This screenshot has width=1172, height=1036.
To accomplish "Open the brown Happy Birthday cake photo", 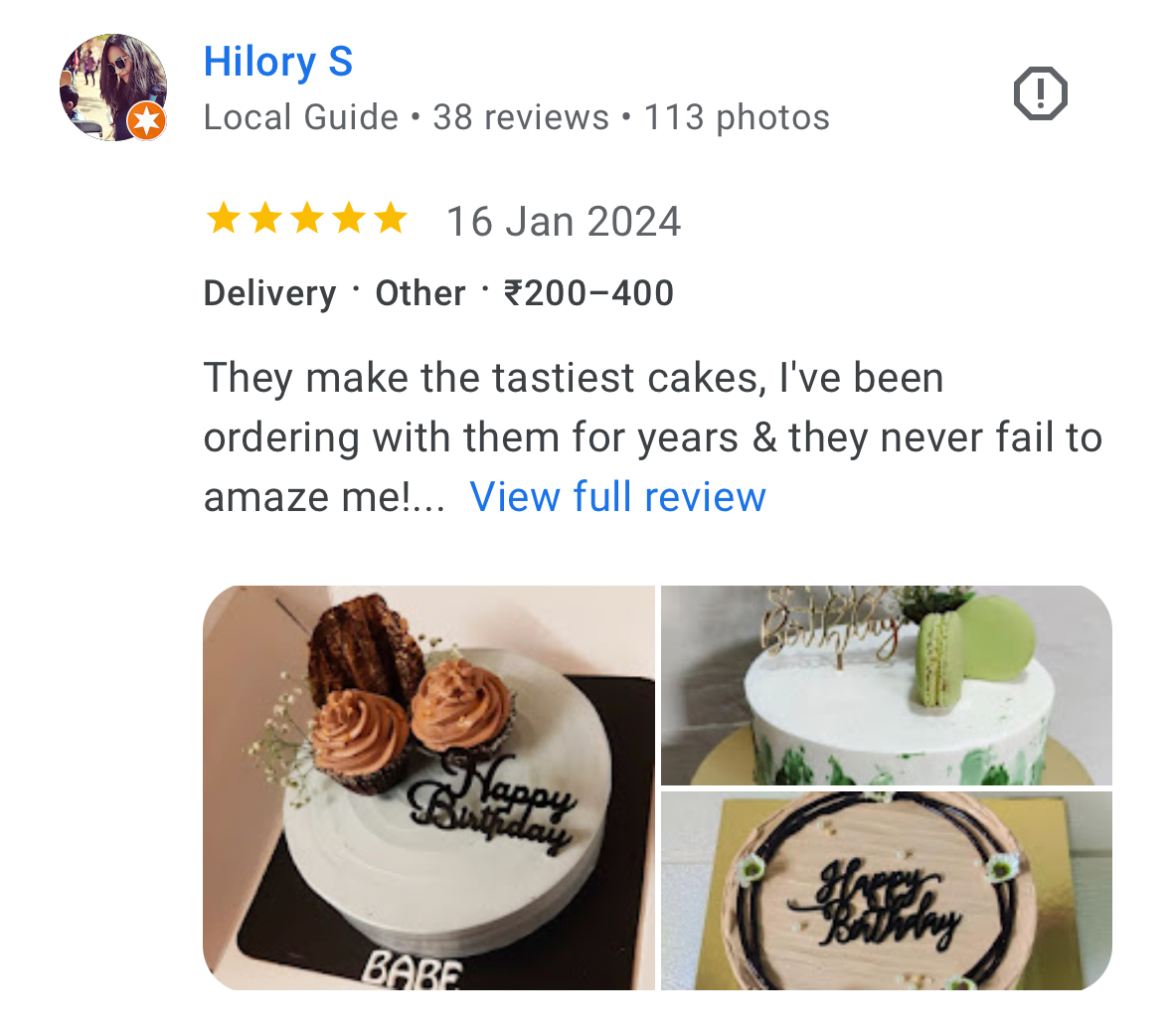I will click(x=886, y=891).
